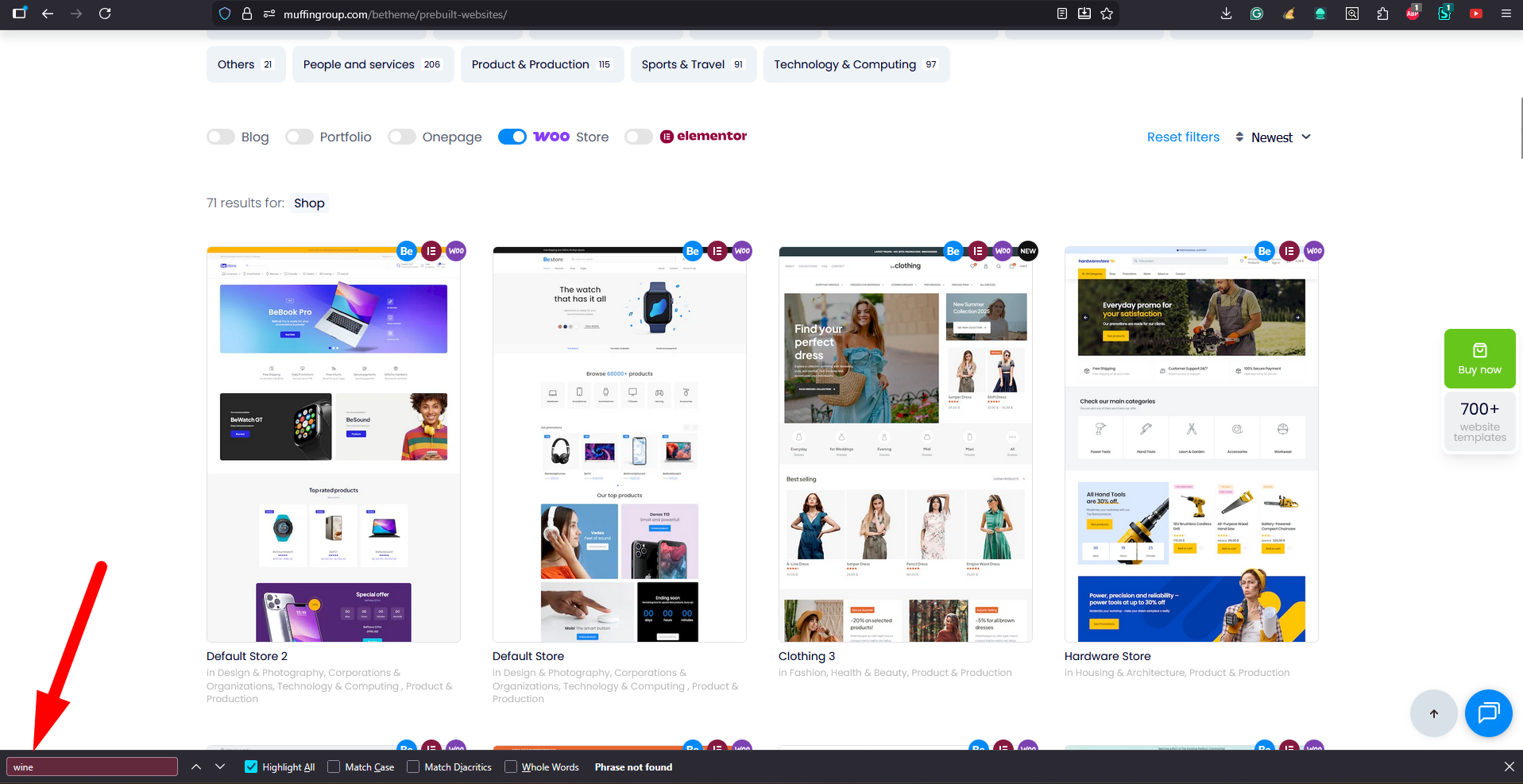
Task: Open the browser downloads icon
Action: (1227, 14)
